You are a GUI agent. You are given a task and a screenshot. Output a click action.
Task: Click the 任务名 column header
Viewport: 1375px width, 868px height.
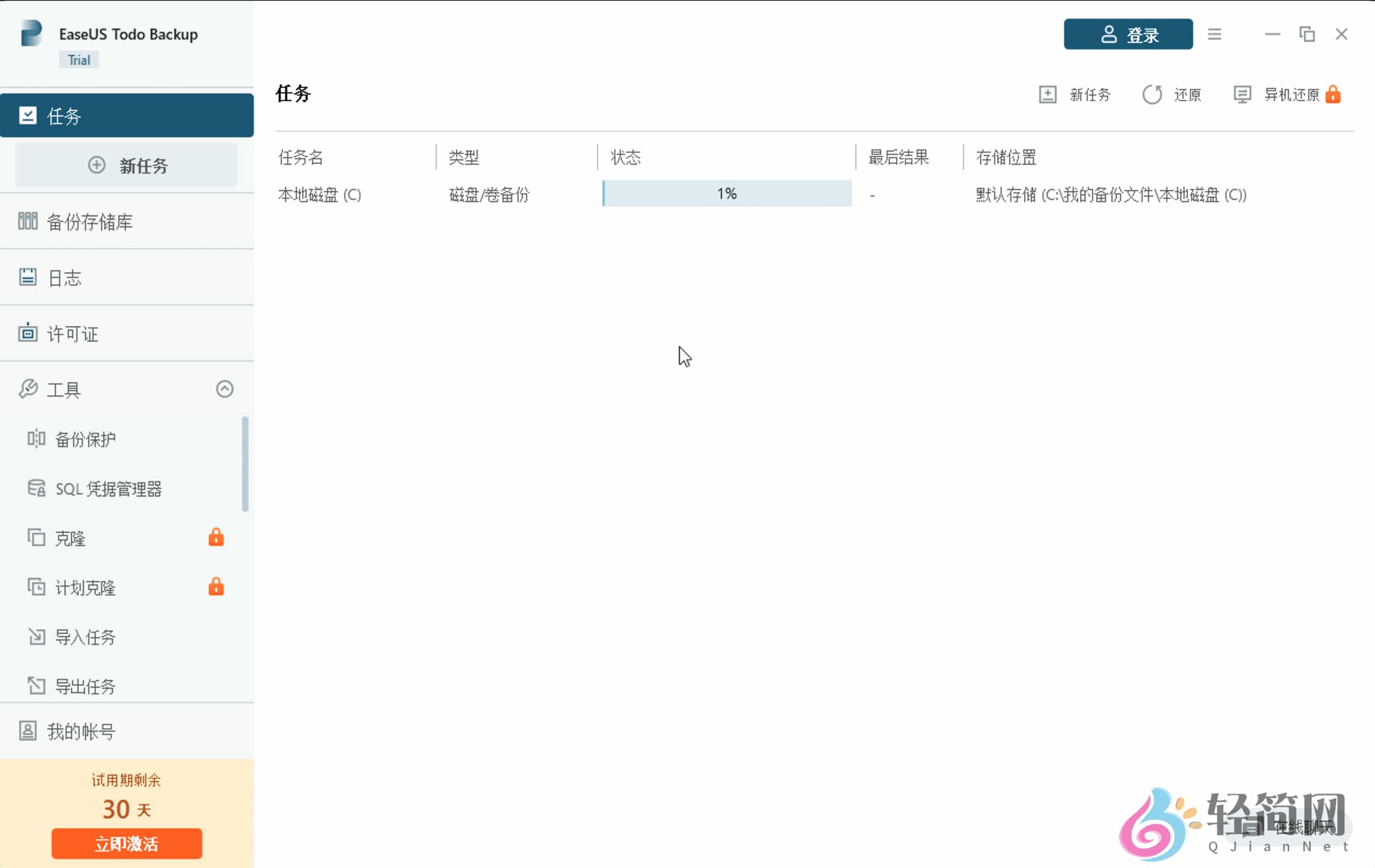[x=301, y=157]
